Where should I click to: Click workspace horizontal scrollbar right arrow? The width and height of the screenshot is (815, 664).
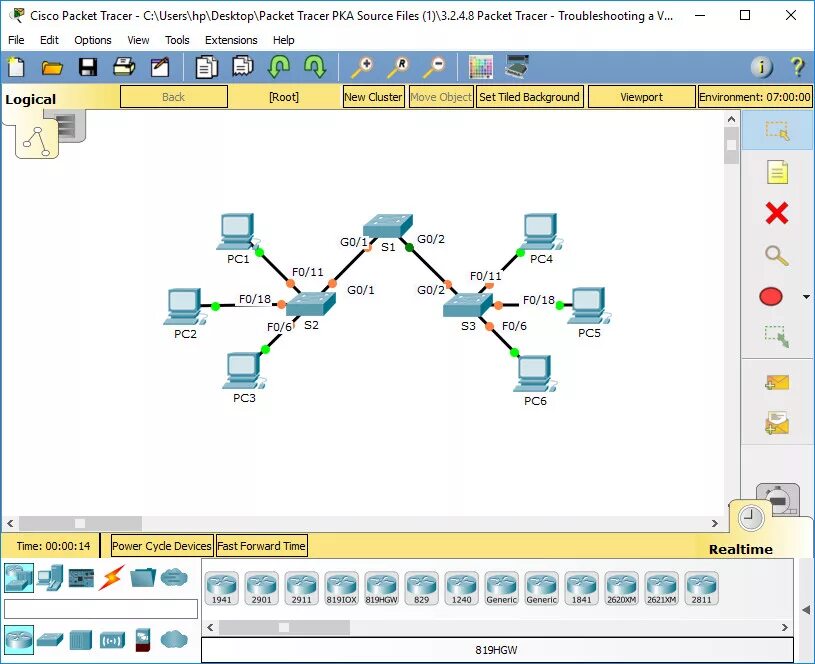(x=715, y=523)
